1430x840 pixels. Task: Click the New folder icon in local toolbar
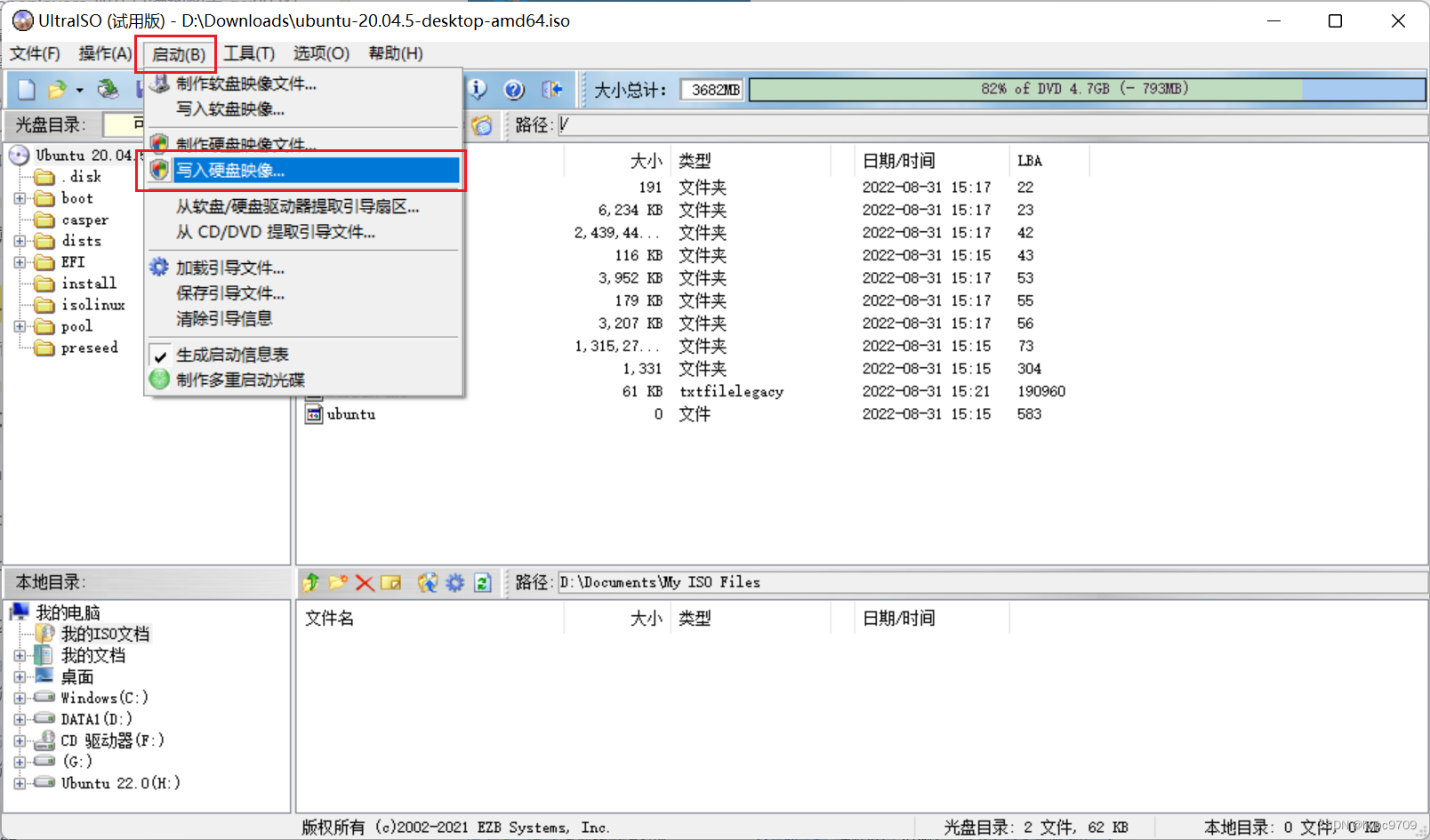click(338, 582)
